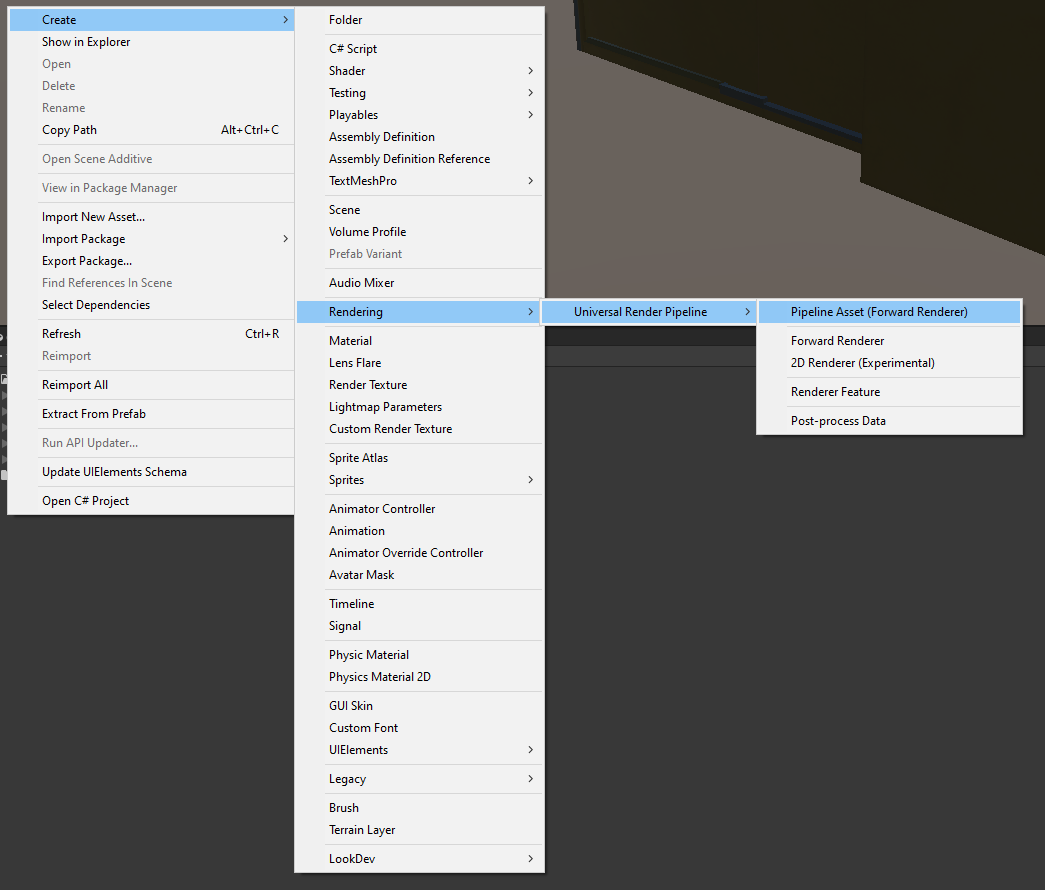Screen dimensions: 1045x890
Task: Create a Brush asset
Action: pos(419,808)
